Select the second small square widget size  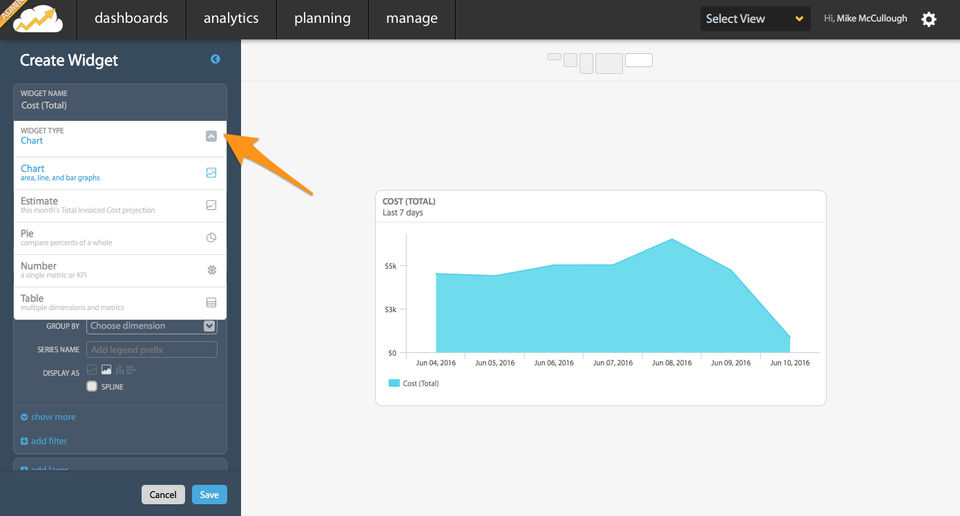pos(570,60)
